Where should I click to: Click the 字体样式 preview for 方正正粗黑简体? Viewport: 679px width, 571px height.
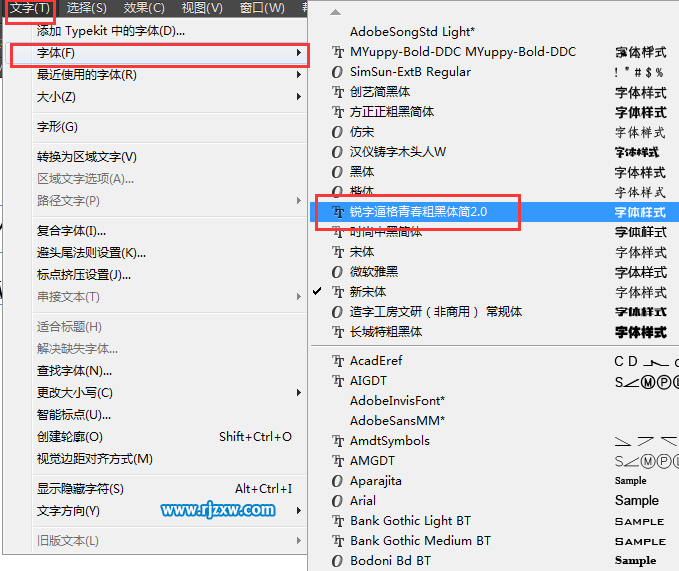point(640,112)
